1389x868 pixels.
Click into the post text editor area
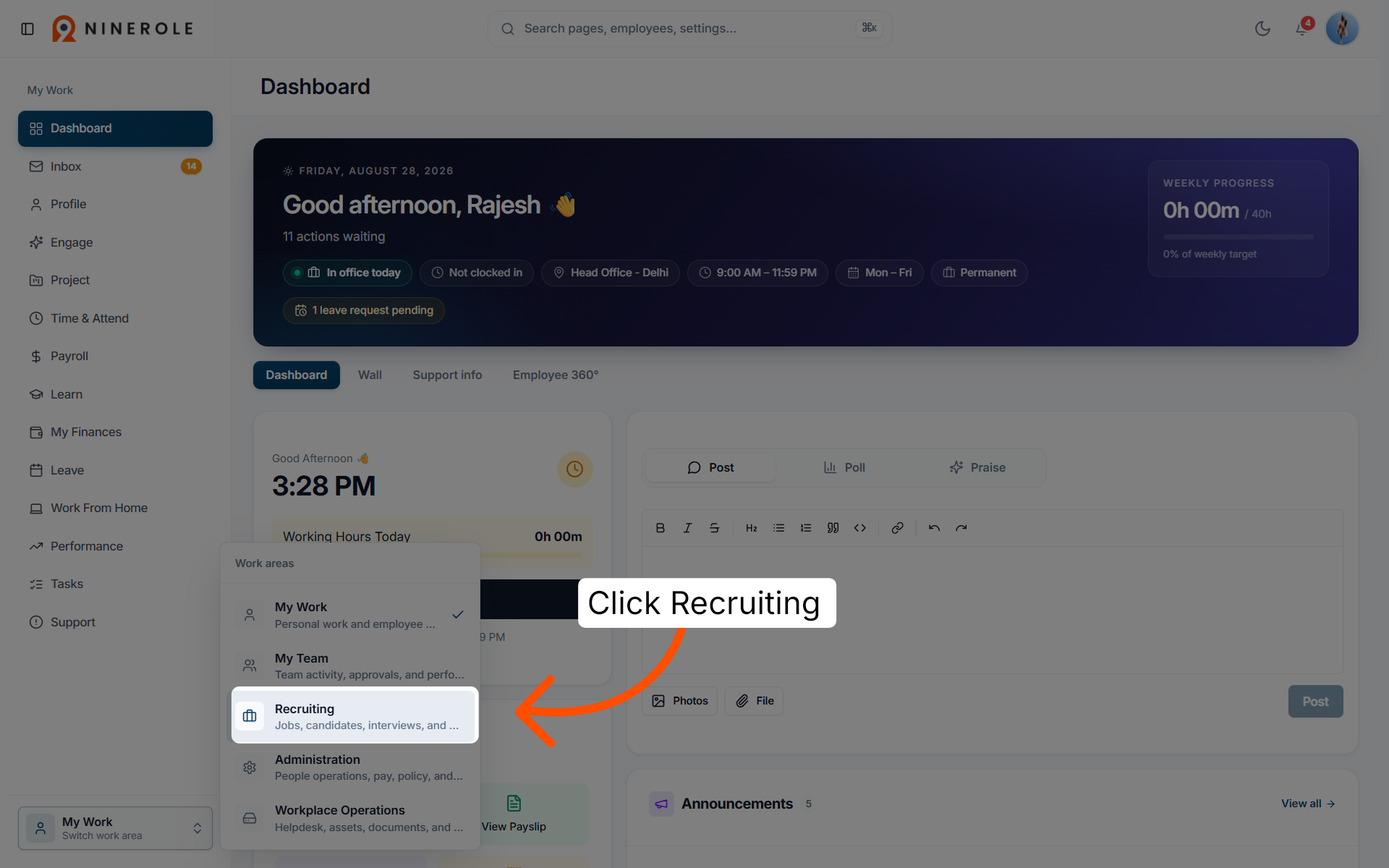click(992, 610)
